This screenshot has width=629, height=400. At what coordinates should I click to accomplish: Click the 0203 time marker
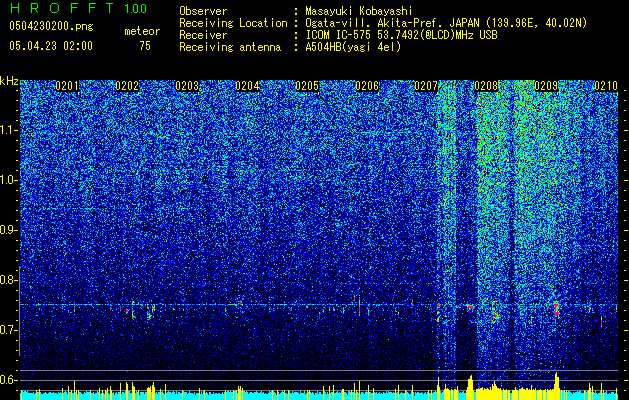(x=187, y=86)
